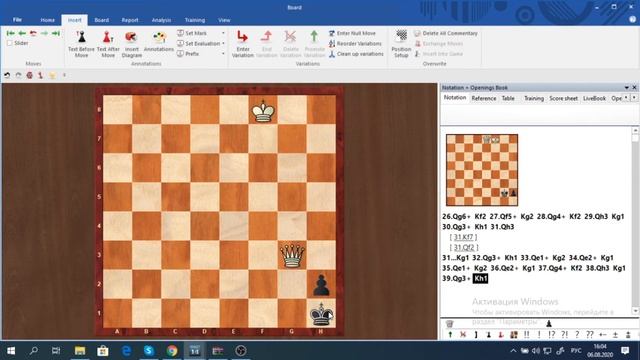
Task: Click highlighted move Kh1 in notation
Action: click(x=480, y=278)
